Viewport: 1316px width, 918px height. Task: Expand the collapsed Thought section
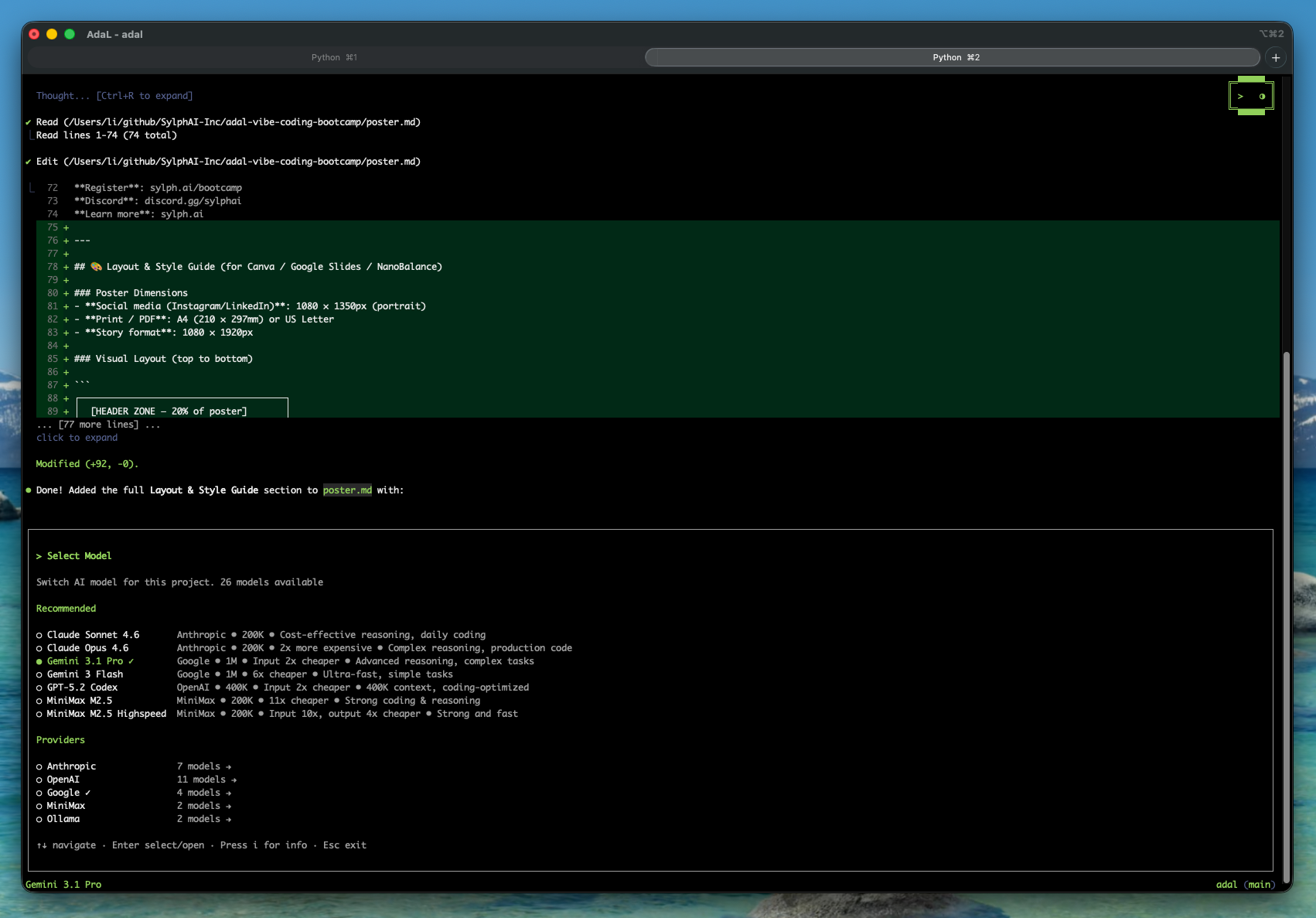[x=114, y=96]
